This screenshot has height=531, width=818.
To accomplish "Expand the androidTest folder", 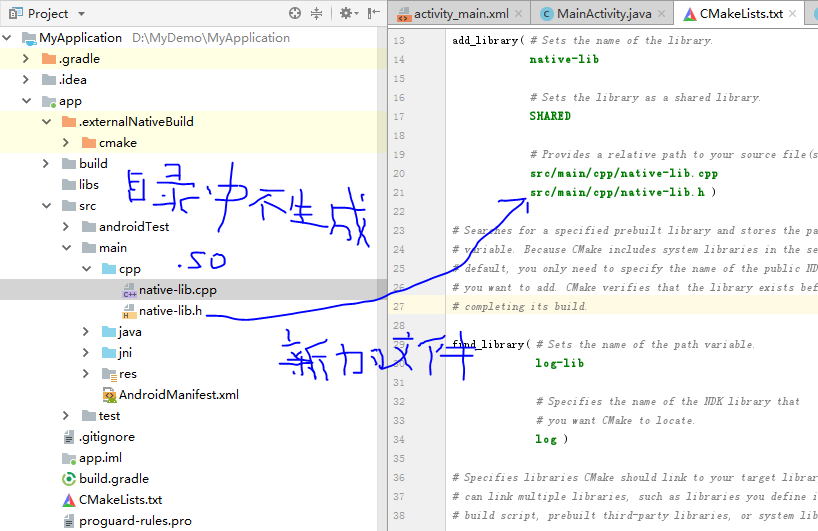I will [x=66, y=226].
